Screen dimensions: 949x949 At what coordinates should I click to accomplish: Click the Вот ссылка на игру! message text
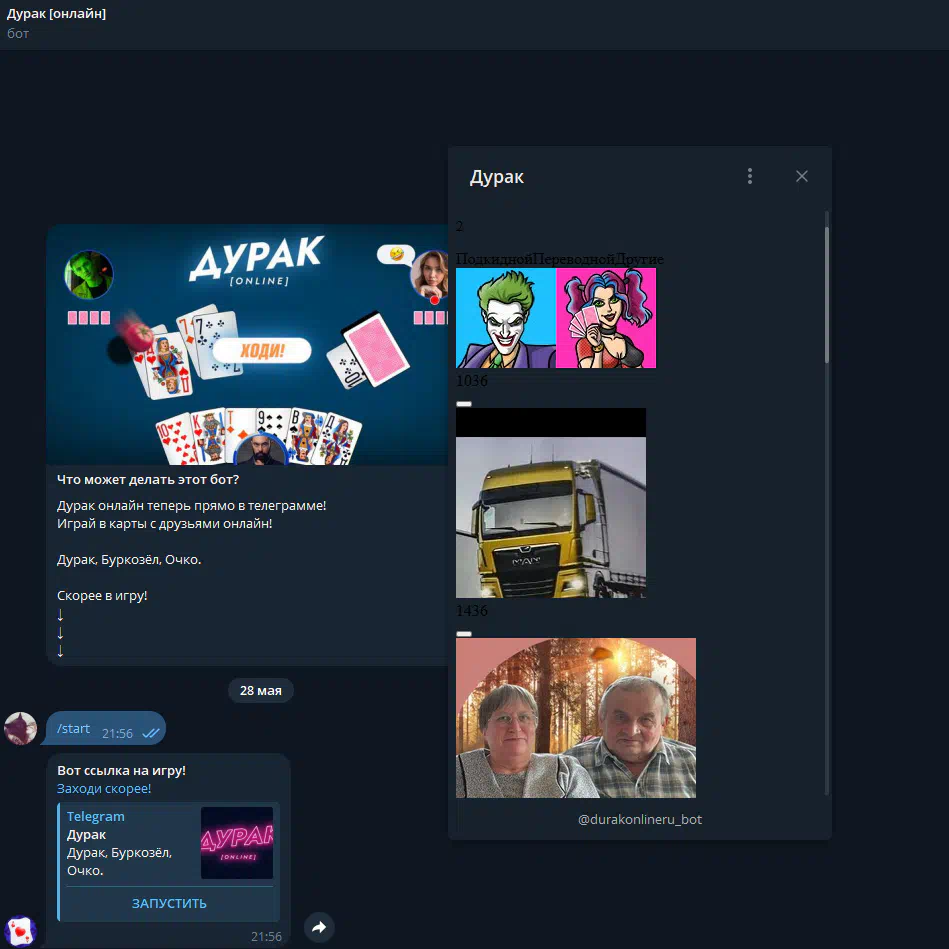tap(122, 770)
